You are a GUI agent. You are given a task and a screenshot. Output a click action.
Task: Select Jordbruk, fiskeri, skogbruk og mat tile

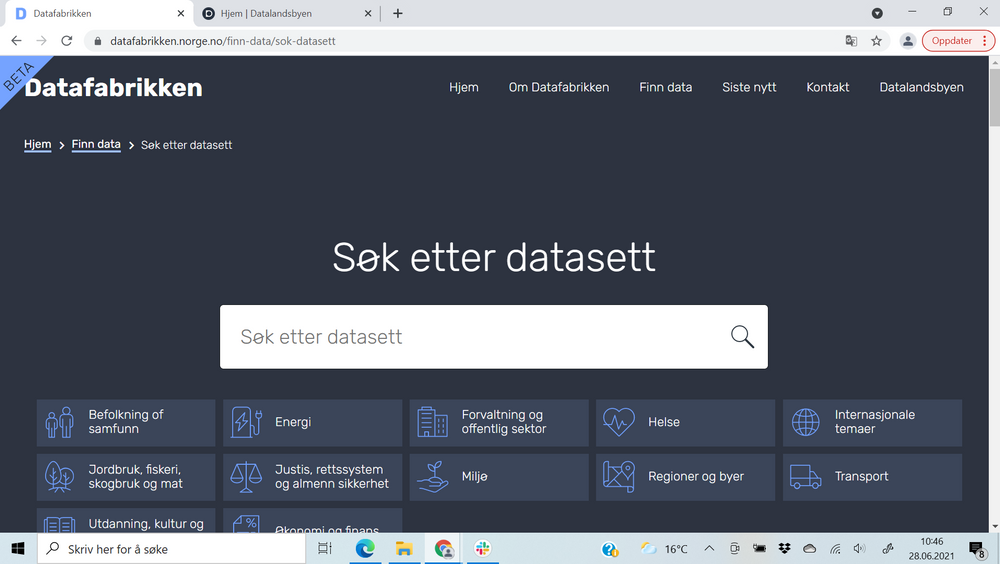click(126, 477)
